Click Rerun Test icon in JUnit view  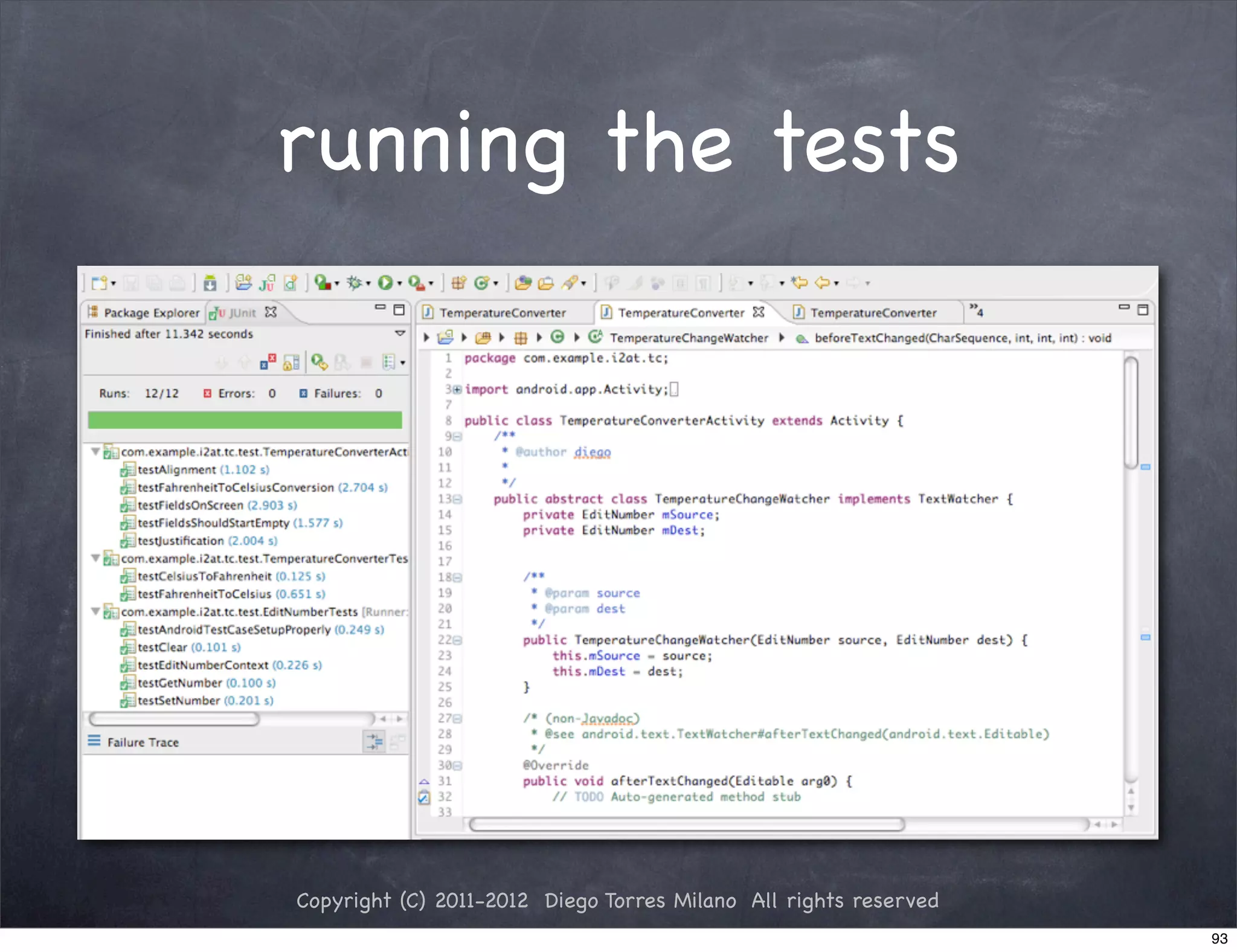[x=319, y=362]
